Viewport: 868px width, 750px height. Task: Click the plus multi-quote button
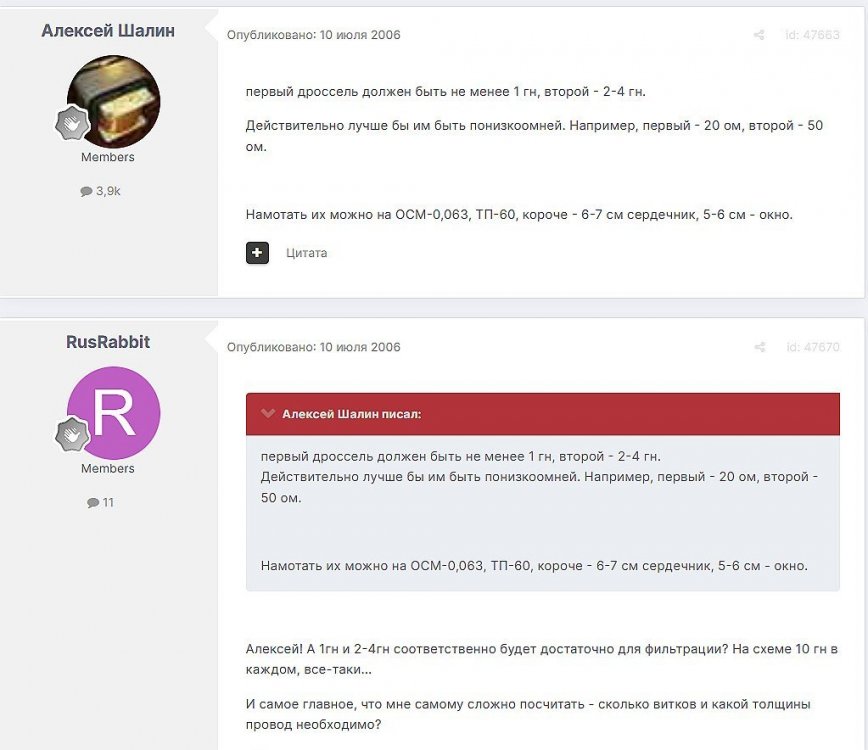pyautogui.click(x=257, y=252)
